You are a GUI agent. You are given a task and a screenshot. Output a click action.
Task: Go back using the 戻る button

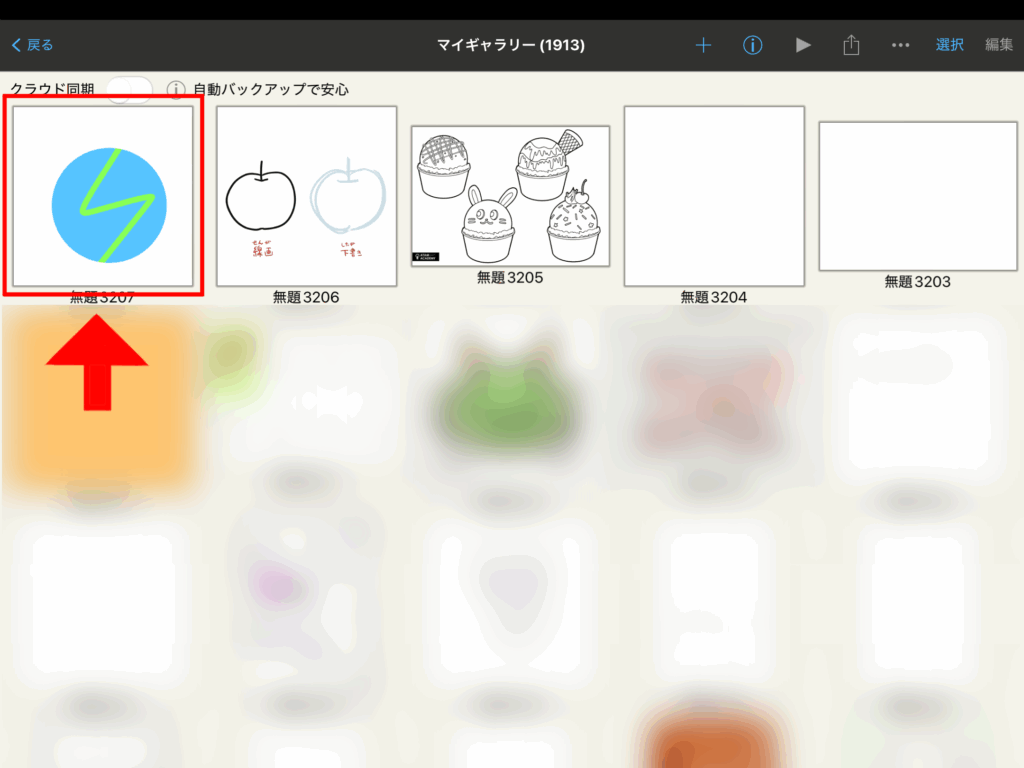tap(32, 45)
